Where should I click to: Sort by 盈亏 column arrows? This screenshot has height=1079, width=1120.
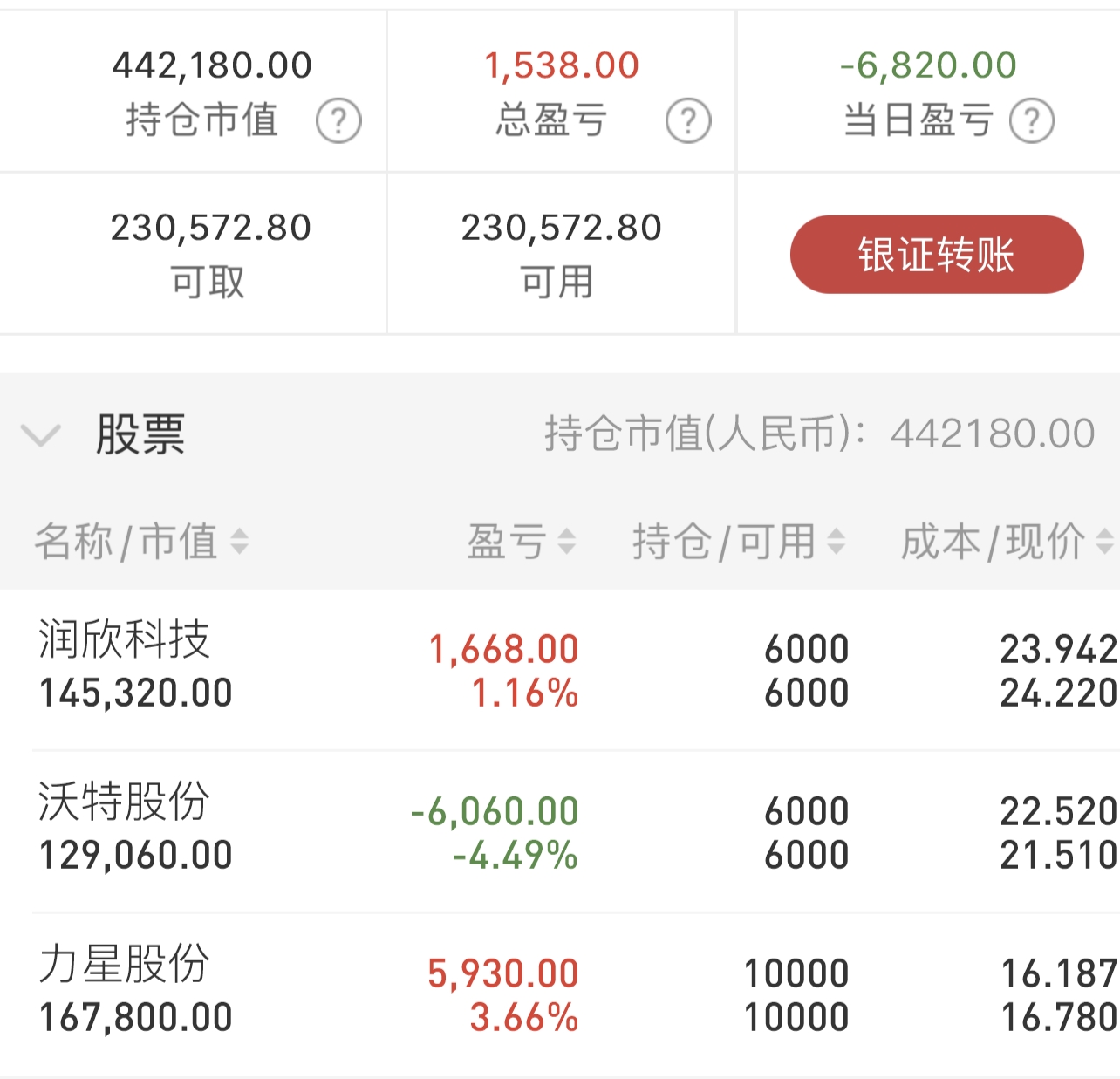566,542
